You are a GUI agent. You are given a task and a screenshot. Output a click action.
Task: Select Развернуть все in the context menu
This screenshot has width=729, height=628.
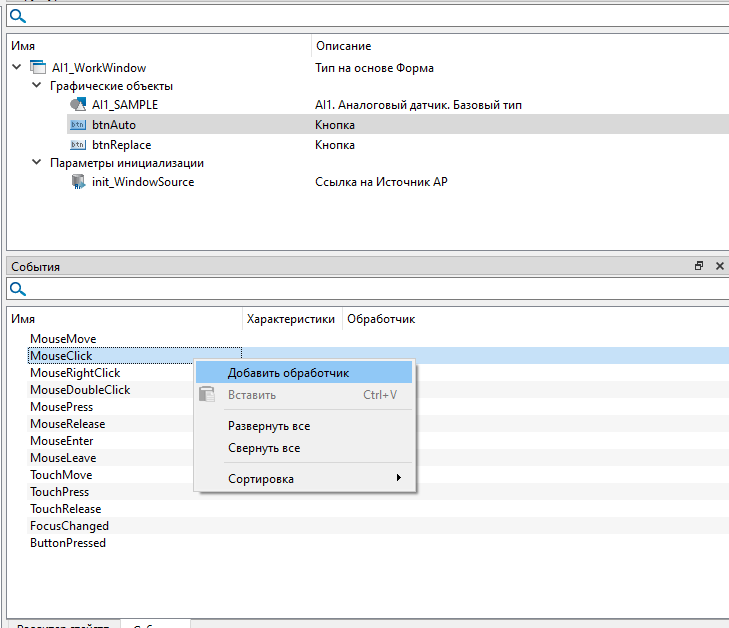(269, 426)
